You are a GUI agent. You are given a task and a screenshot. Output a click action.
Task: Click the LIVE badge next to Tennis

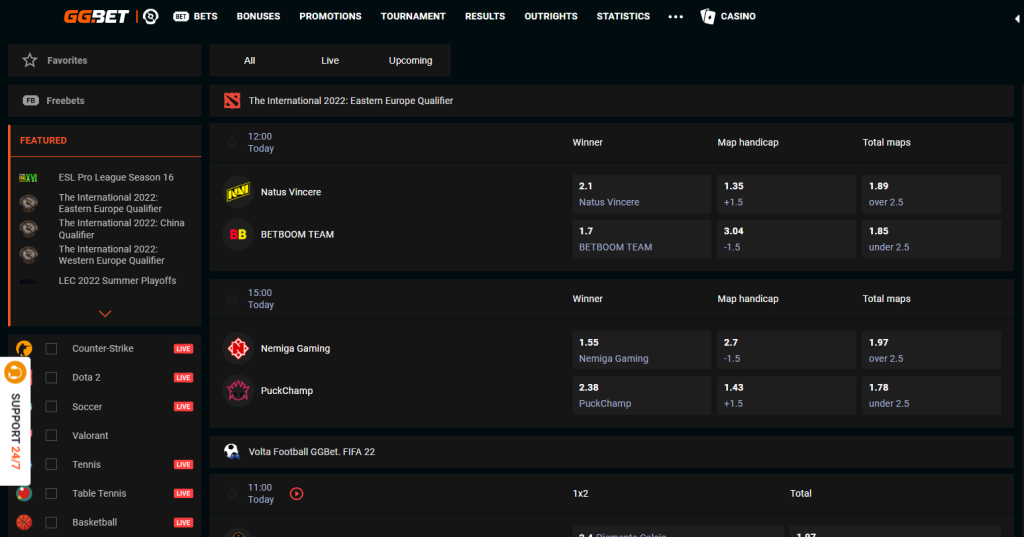pos(184,464)
